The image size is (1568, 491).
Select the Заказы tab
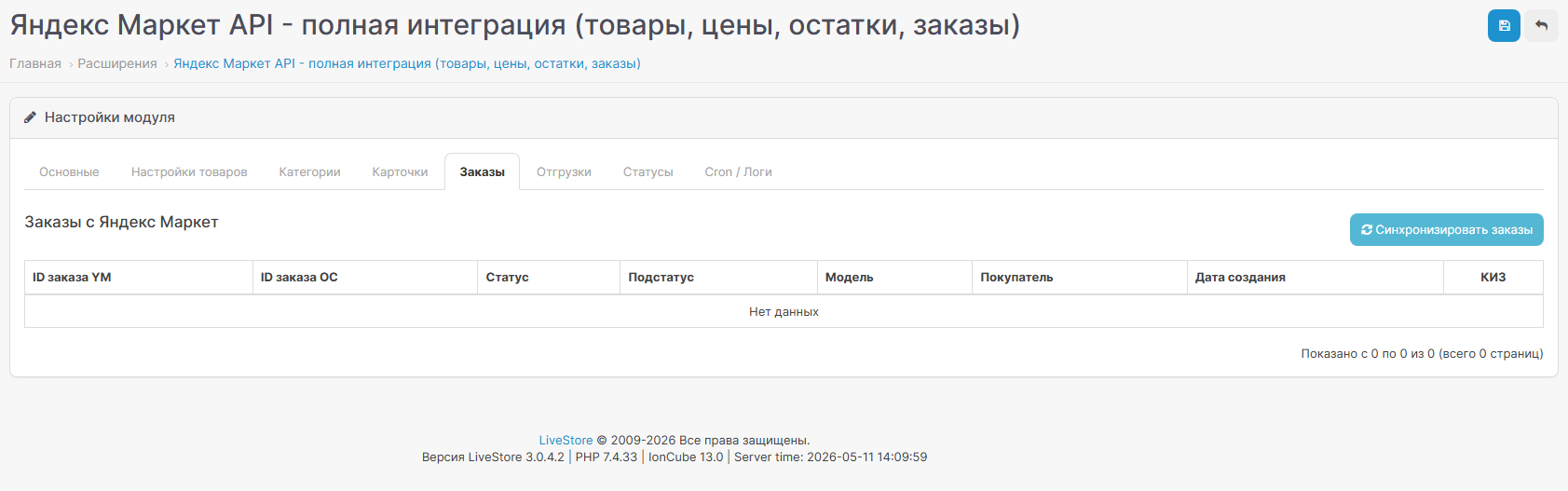[x=482, y=172]
